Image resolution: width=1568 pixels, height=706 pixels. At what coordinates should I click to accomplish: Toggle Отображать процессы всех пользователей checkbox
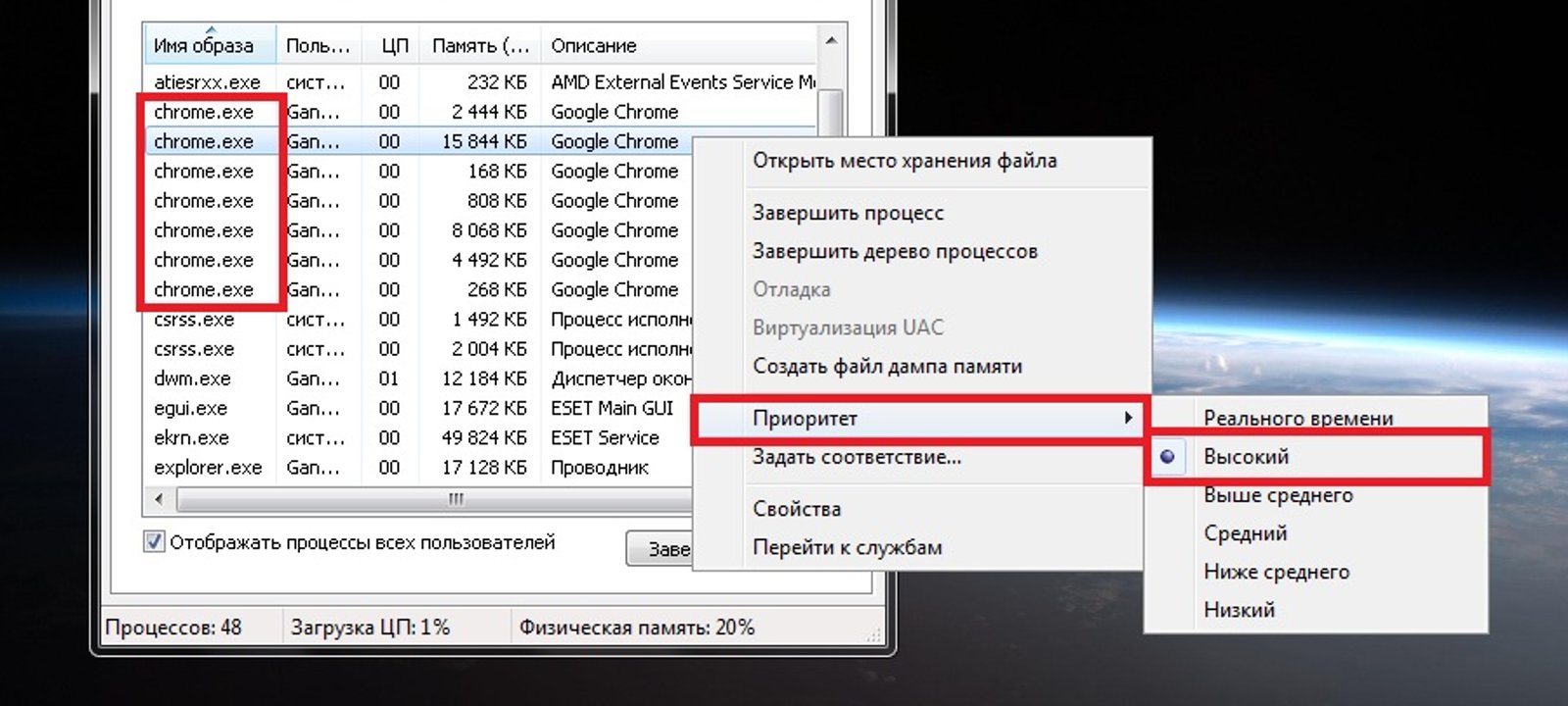tap(154, 541)
